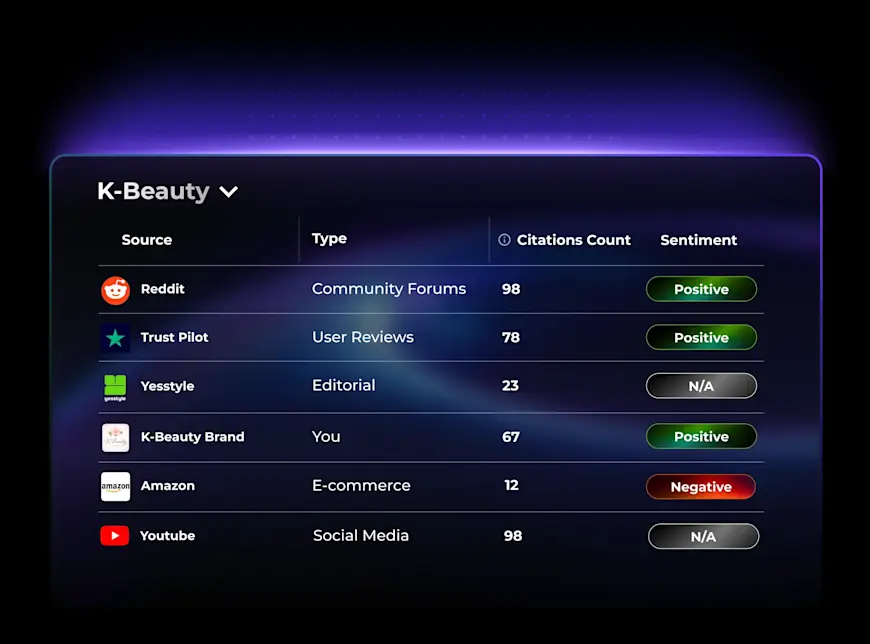Image resolution: width=870 pixels, height=644 pixels.
Task: Toggle Trust Pilot's Positive badge color
Action: [x=701, y=338]
